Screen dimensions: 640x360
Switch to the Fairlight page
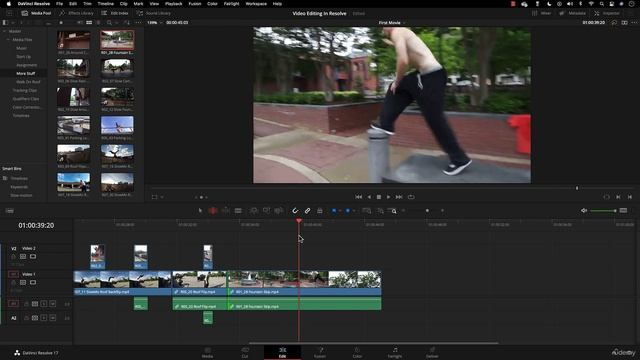click(x=395, y=353)
